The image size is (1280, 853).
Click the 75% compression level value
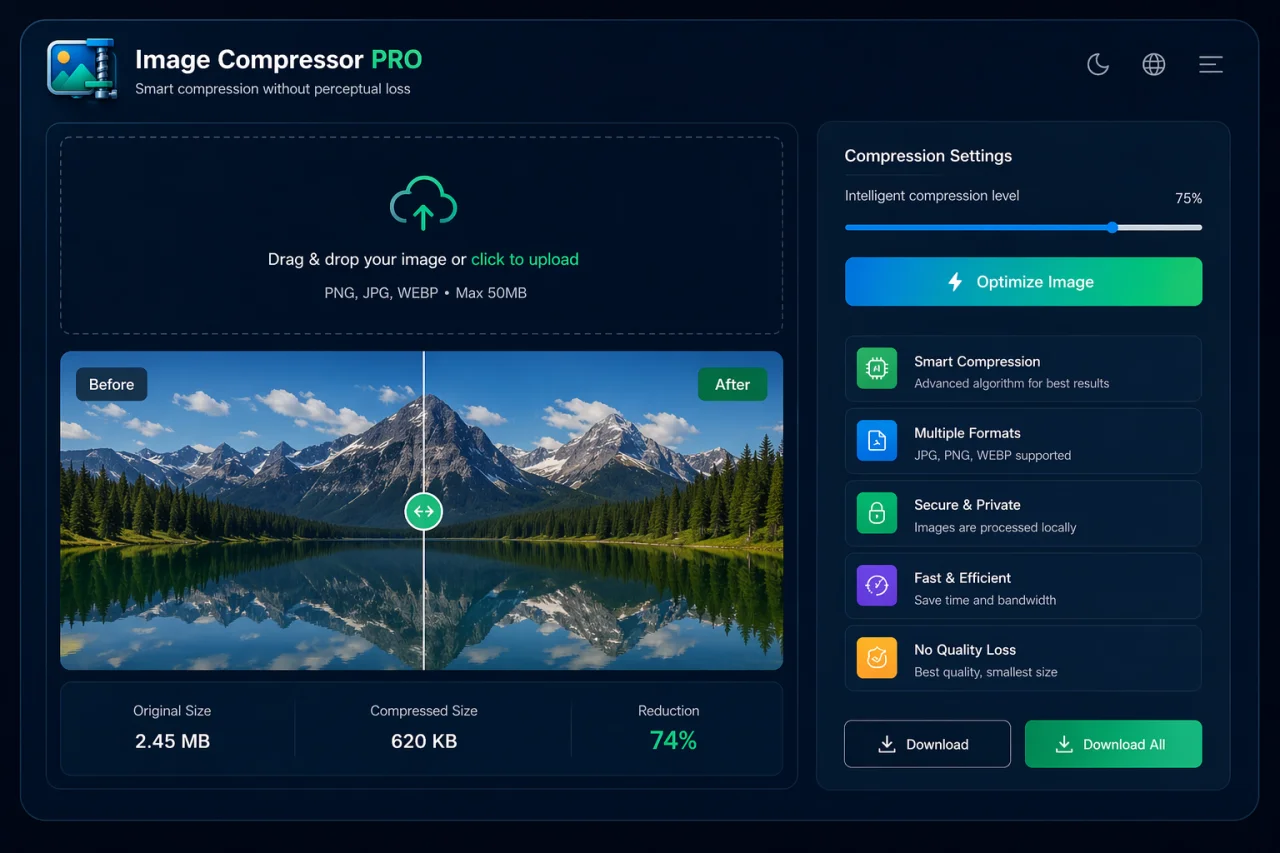click(1188, 198)
